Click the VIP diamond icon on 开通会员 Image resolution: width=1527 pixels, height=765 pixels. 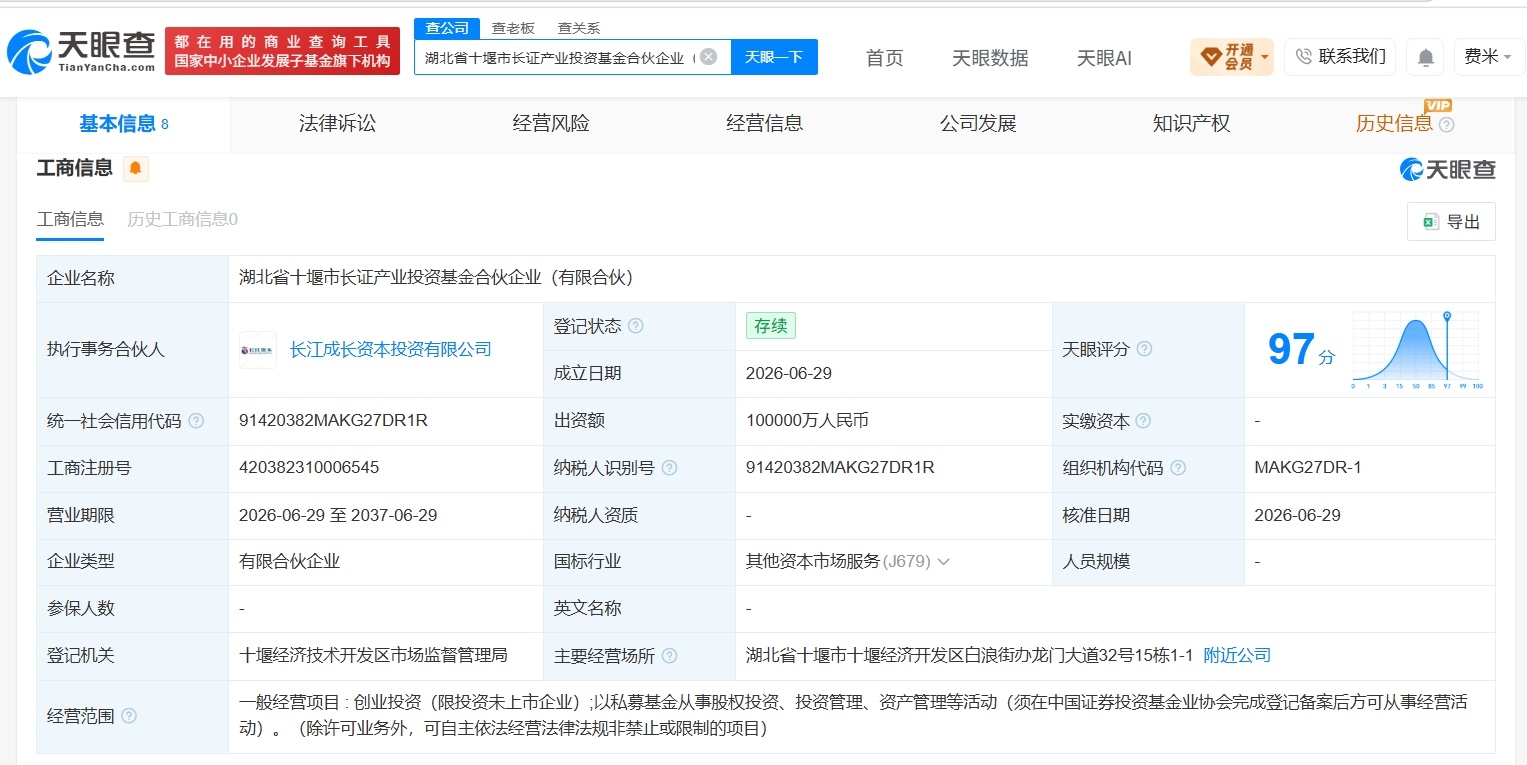(x=1209, y=57)
